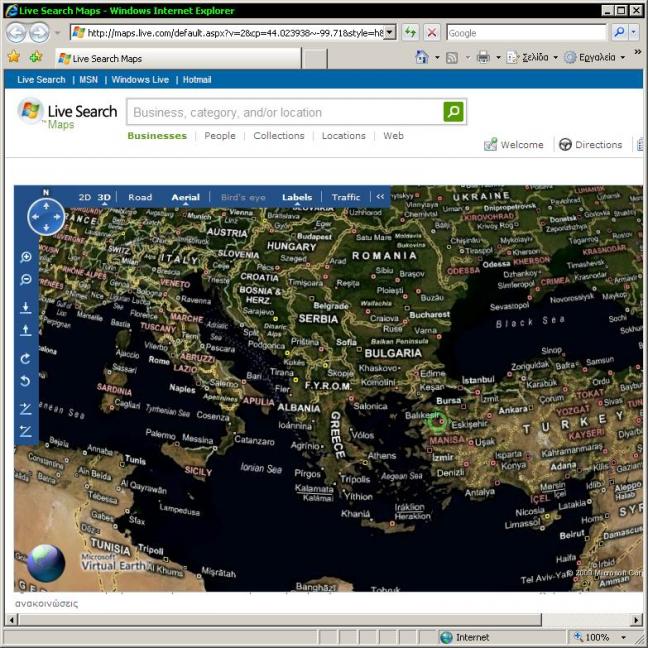Select the Businesses search tab
This screenshot has width=648, height=648.
pyautogui.click(x=157, y=136)
